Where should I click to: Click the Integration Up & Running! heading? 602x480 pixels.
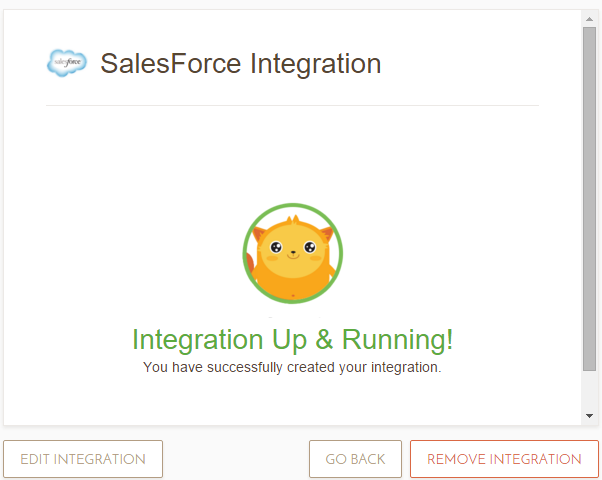coord(292,339)
